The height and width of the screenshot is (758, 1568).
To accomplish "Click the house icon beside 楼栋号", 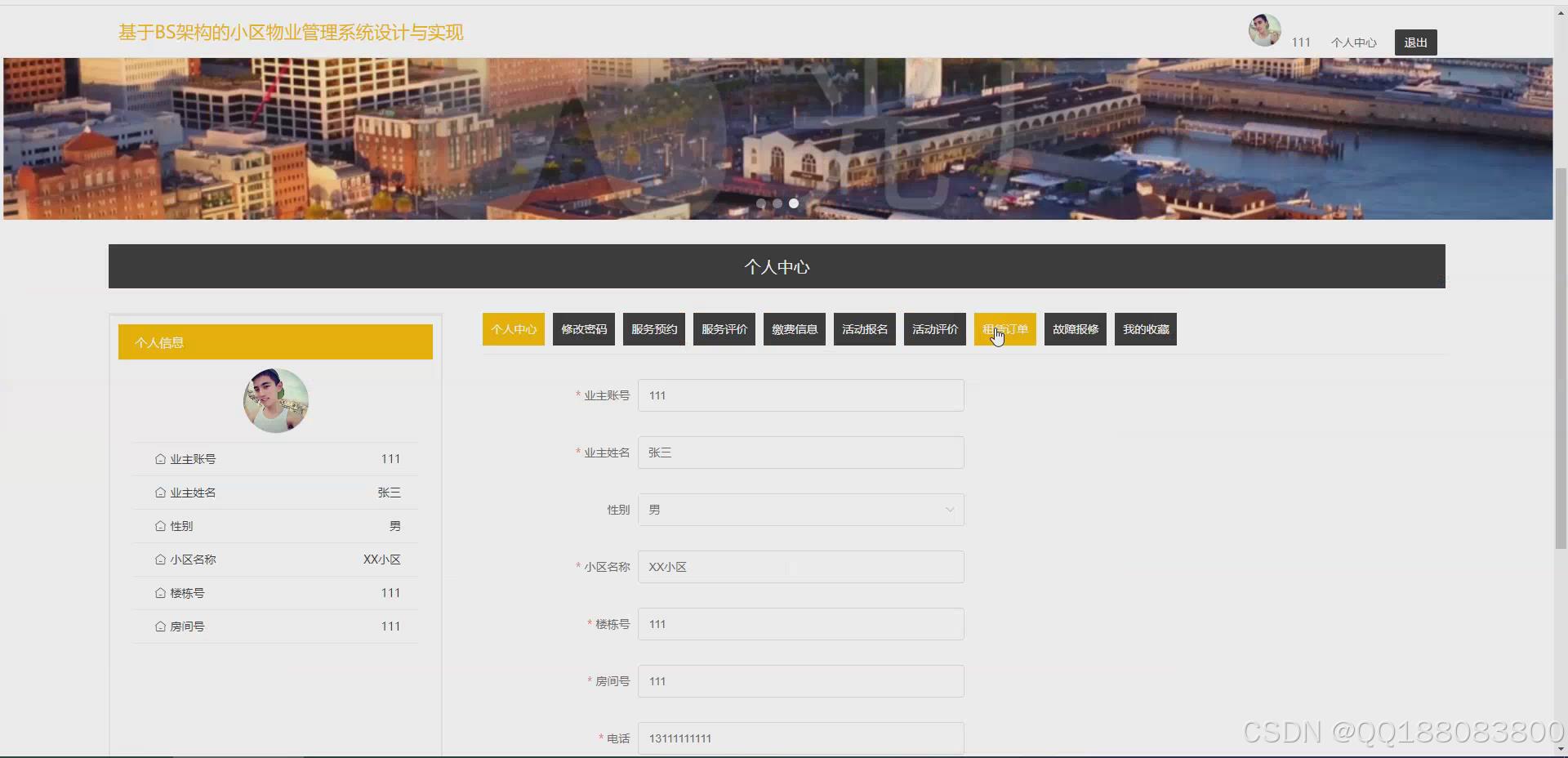I will click(x=160, y=593).
